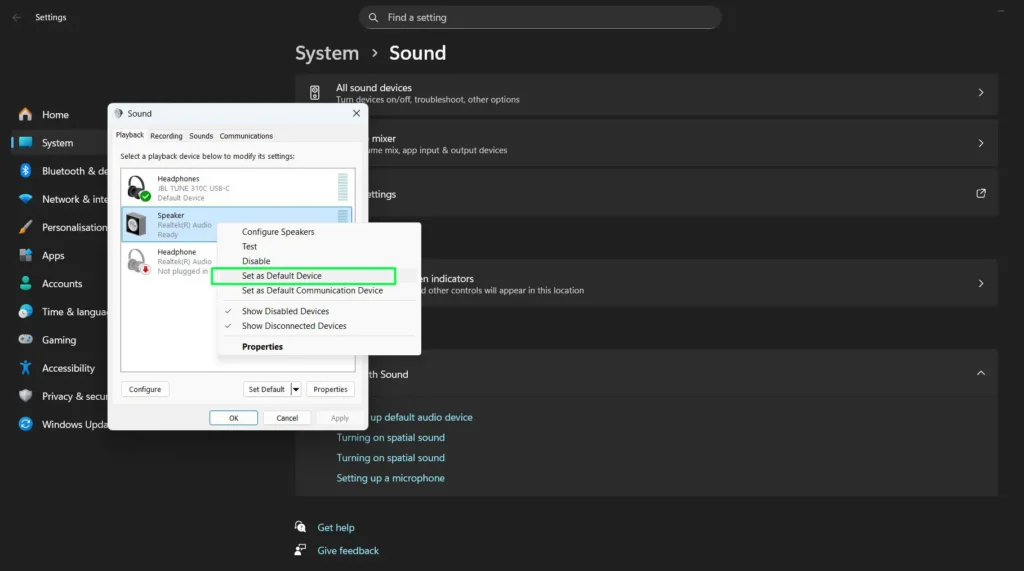
Task: Toggle Show Disabled Devices option
Action: 285,311
